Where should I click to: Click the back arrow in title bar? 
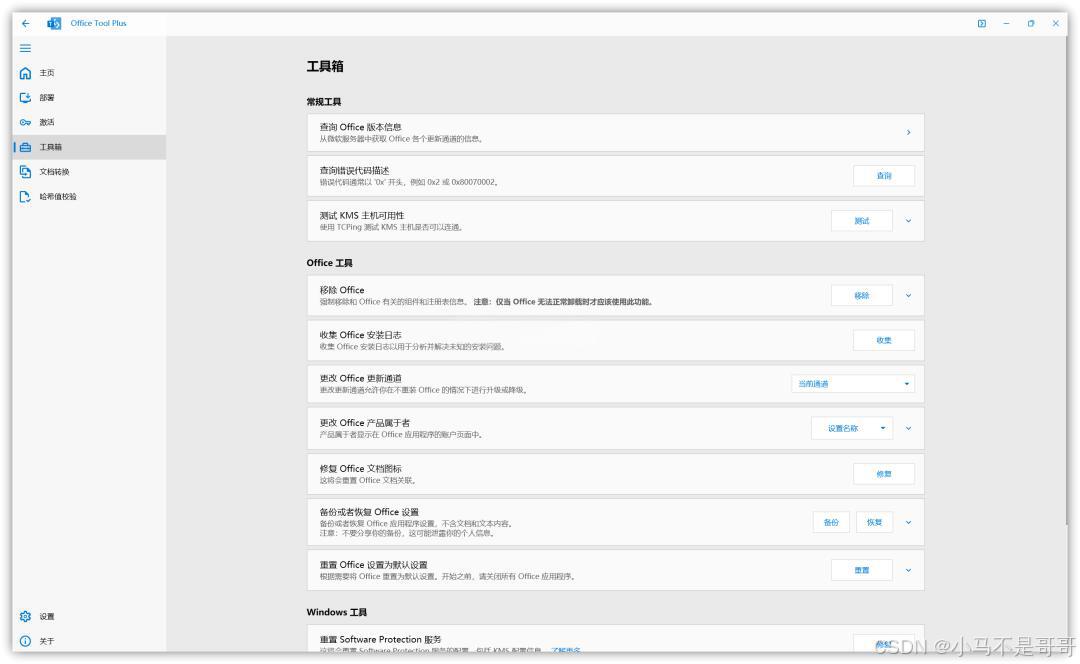[25, 23]
